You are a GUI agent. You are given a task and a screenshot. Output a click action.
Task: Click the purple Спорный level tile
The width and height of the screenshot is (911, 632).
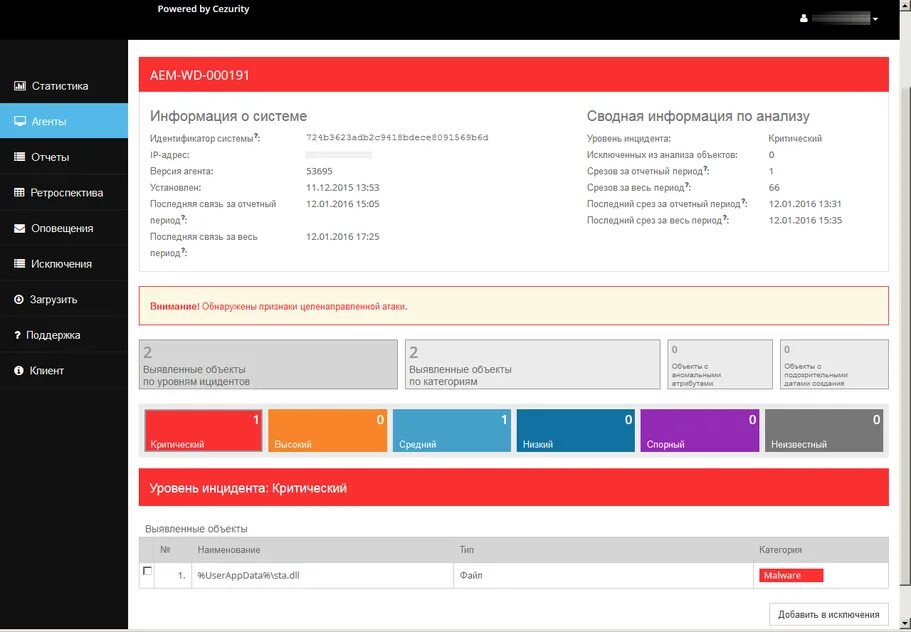click(700, 430)
